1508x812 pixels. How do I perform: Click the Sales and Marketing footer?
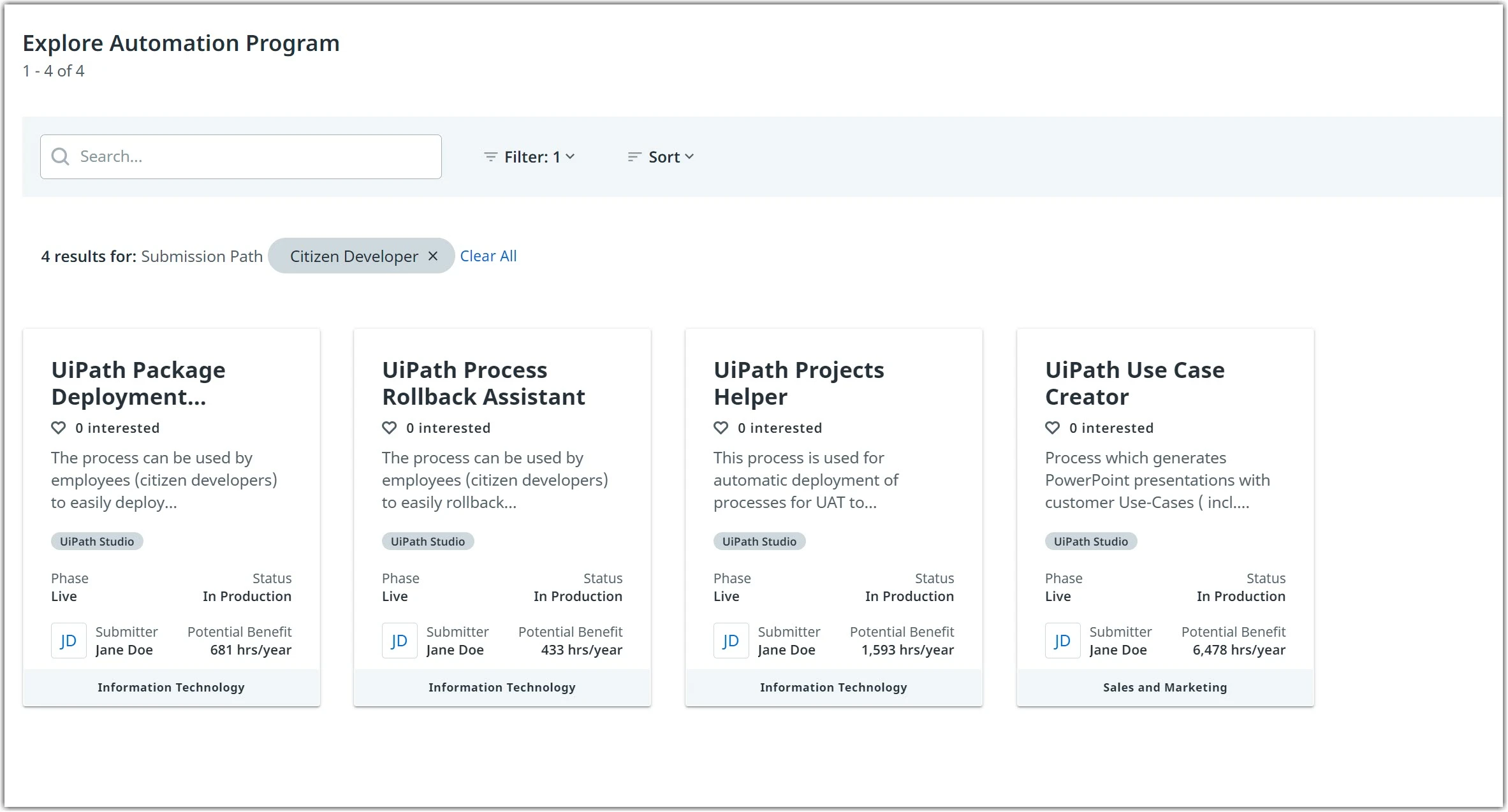[1166, 687]
